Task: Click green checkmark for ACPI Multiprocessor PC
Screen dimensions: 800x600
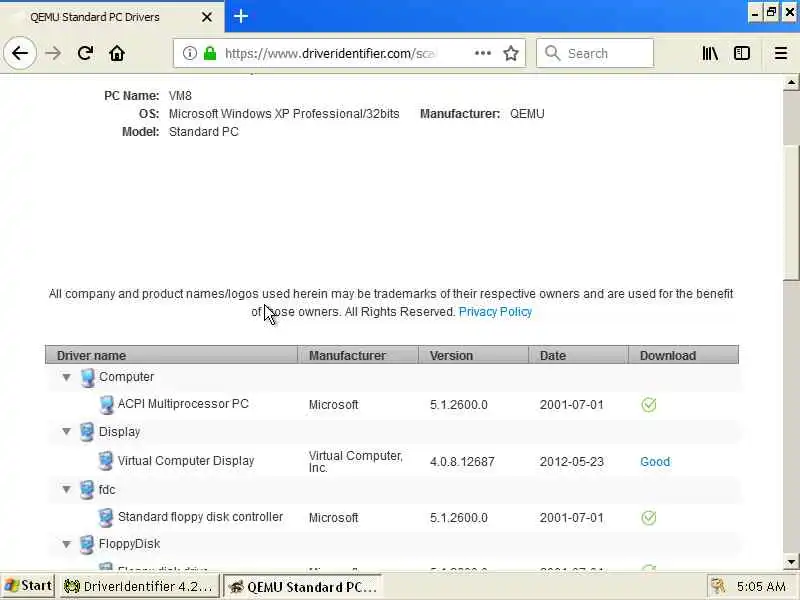Action: coord(648,405)
